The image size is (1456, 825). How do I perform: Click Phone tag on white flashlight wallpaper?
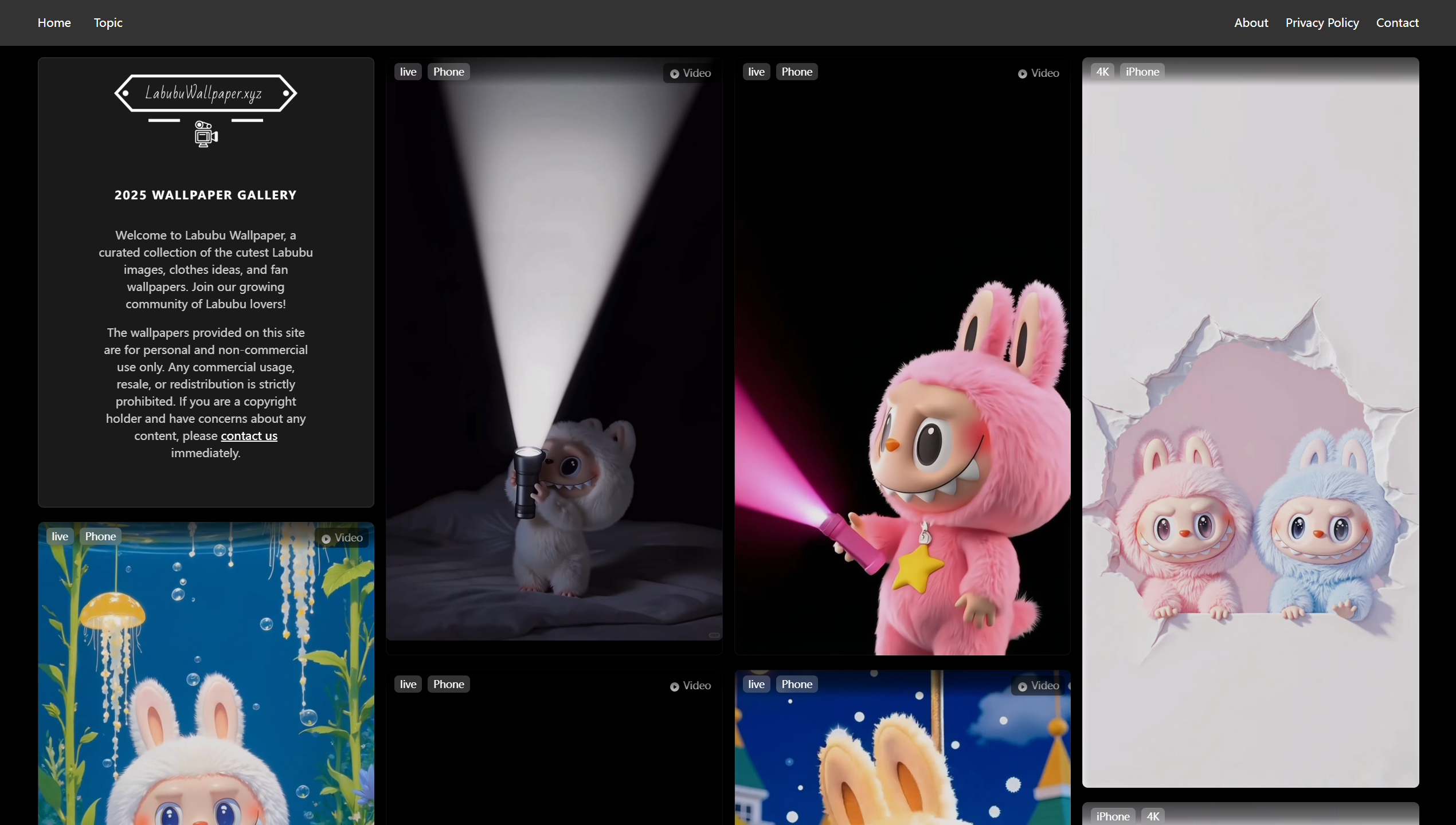coord(448,72)
